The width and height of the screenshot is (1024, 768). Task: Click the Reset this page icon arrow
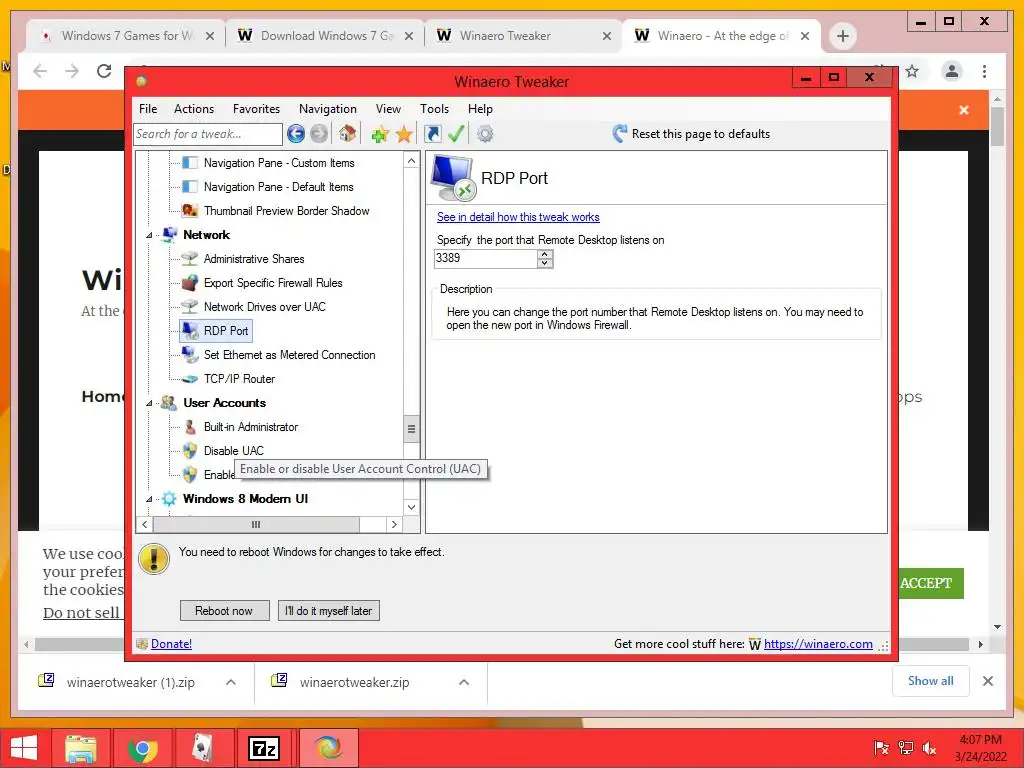pos(619,134)
